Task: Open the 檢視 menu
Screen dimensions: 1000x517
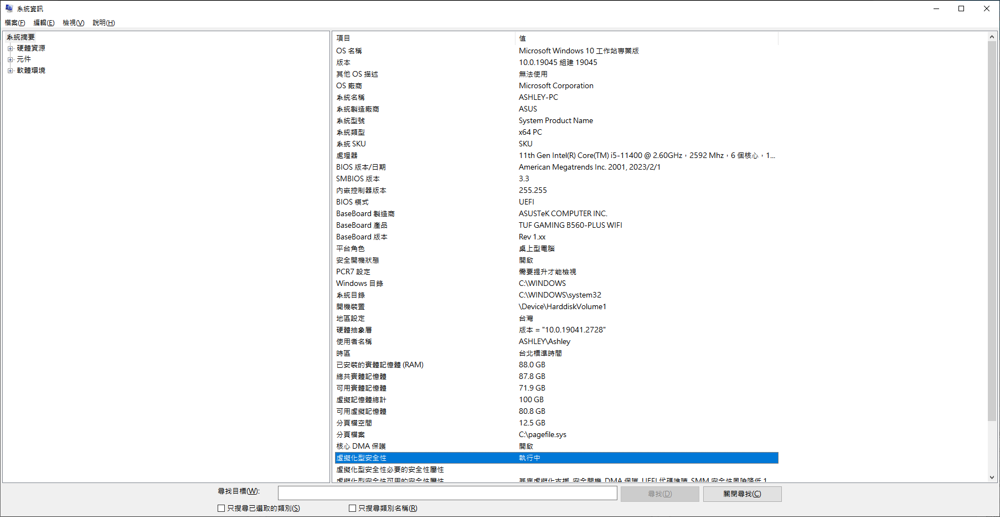Action: (73, 23)
